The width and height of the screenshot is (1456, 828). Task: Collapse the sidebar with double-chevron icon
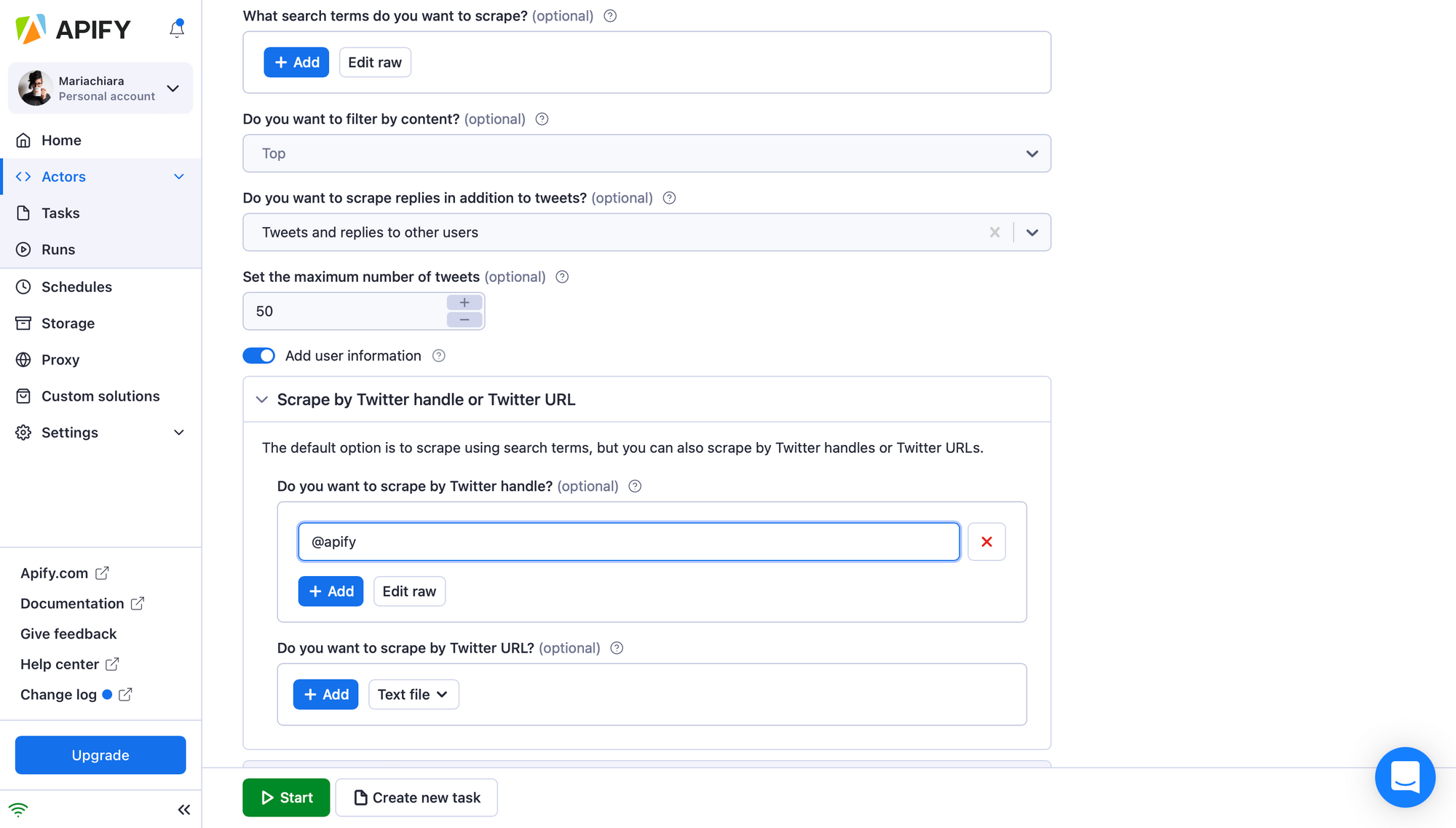184,810
